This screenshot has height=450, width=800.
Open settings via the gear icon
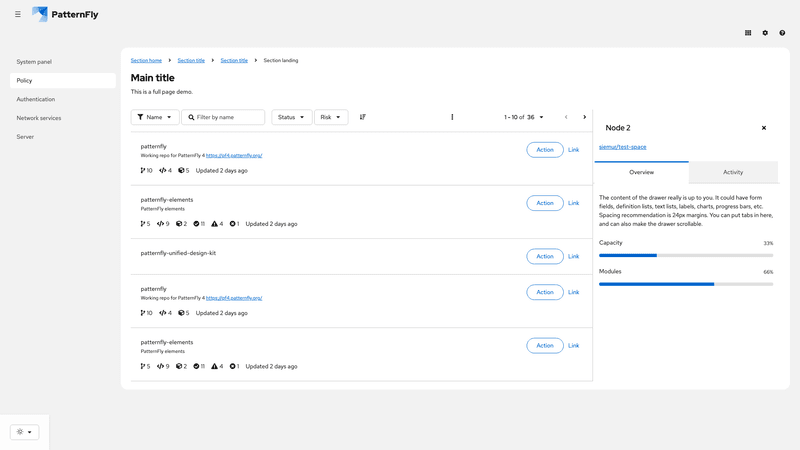tap(765, 33)
